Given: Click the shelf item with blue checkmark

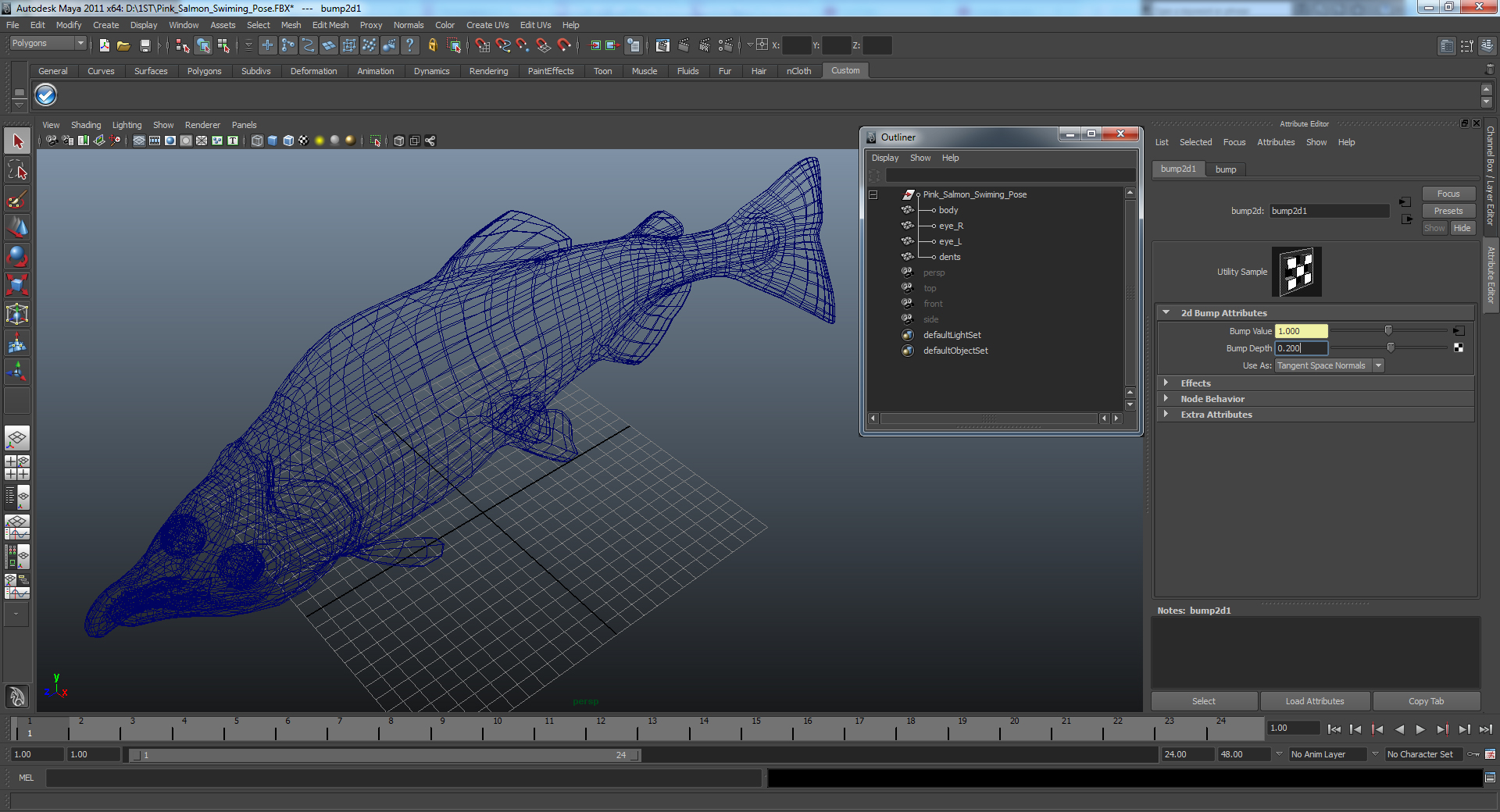Looking at the screenshot, I should [x=46, y=95].
